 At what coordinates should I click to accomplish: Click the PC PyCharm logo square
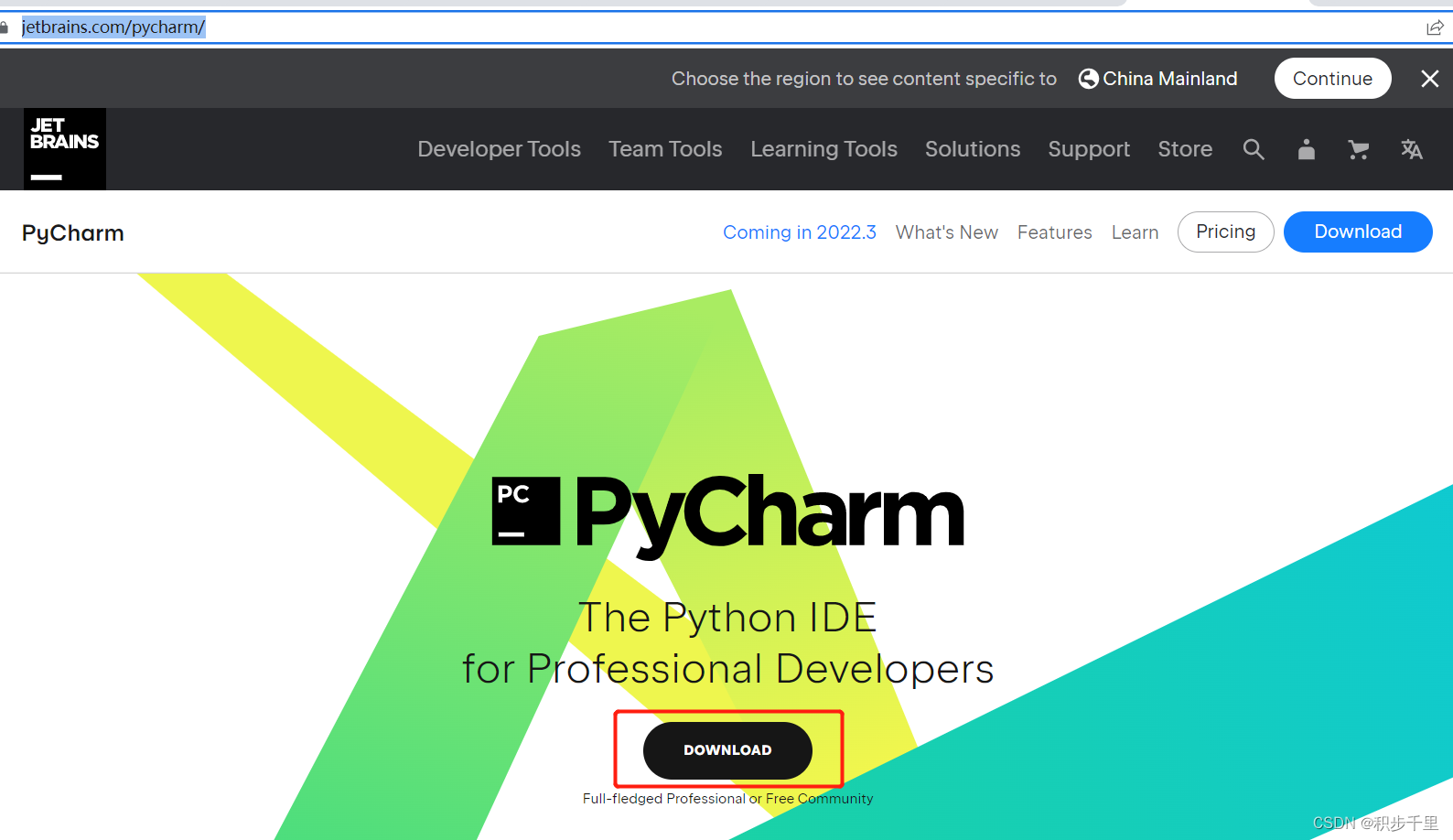(526, 511)
